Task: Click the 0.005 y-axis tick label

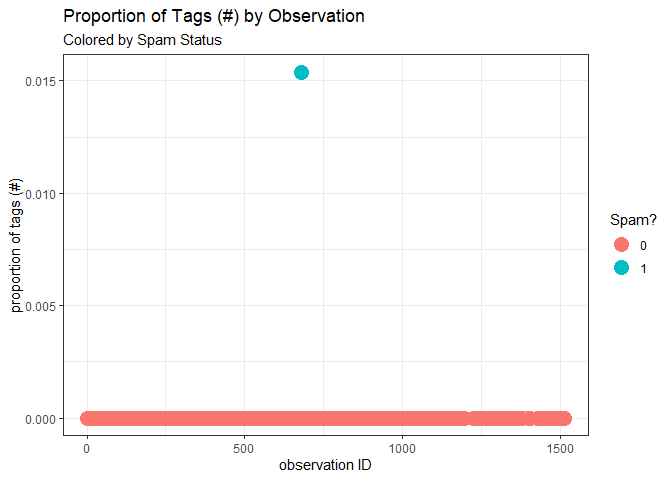Action: click(x=41, y=306)
